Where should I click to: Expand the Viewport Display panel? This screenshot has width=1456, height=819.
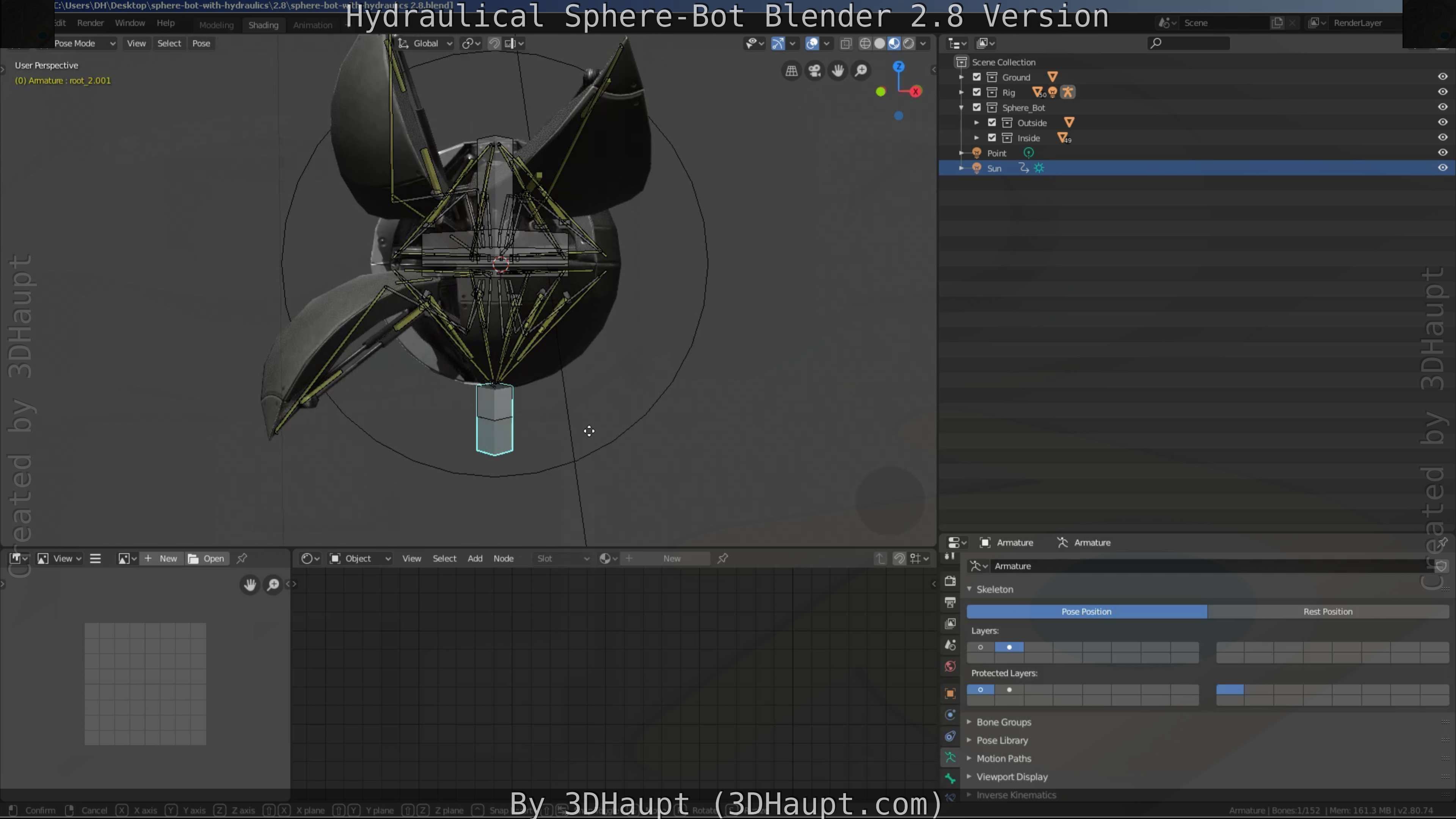click(x=1012, y=777)
